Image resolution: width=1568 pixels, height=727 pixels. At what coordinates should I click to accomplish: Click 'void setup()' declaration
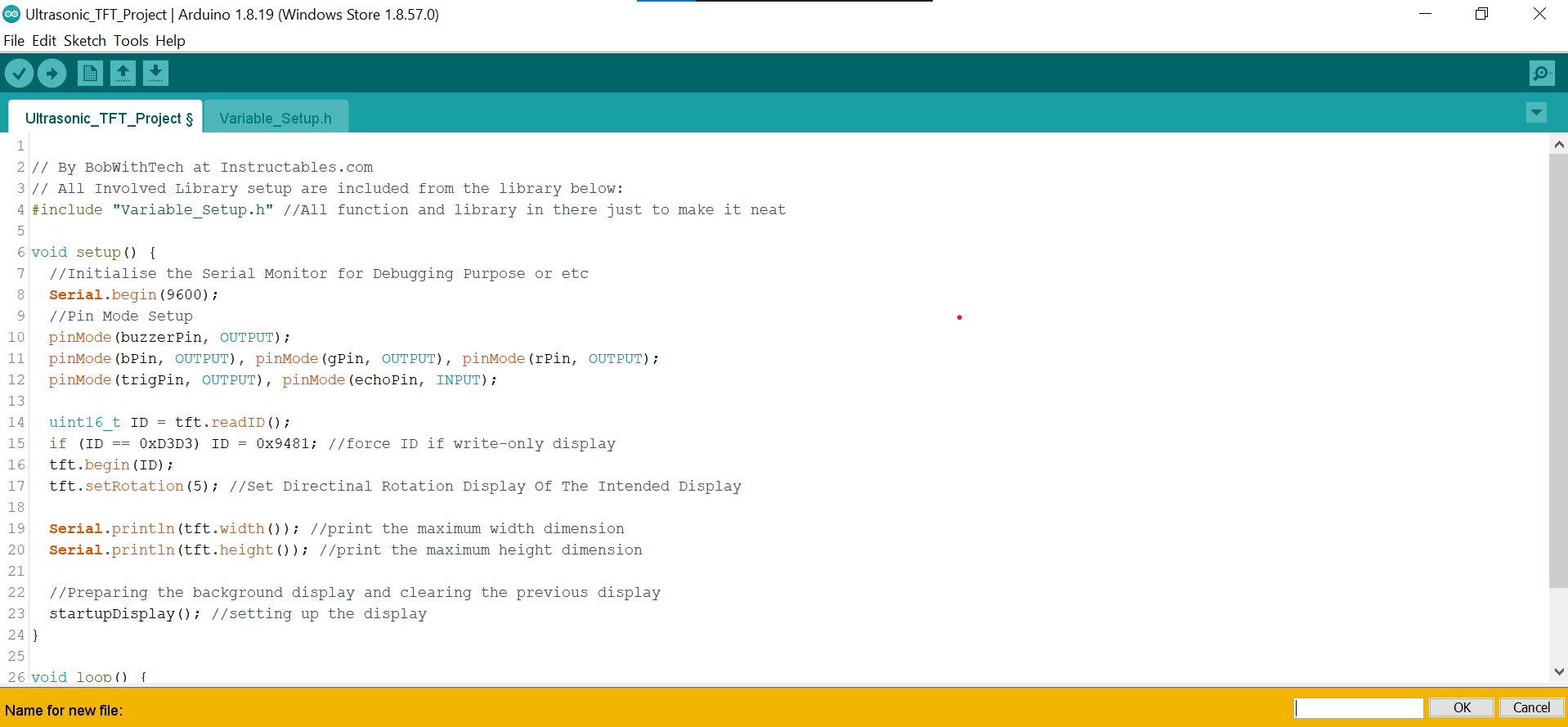click(84, 253)
